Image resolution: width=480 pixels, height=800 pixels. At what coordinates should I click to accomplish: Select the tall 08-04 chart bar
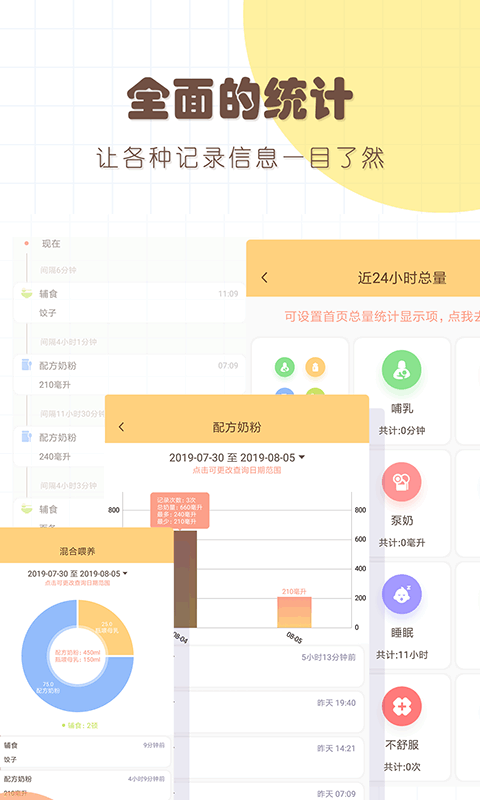185,579
